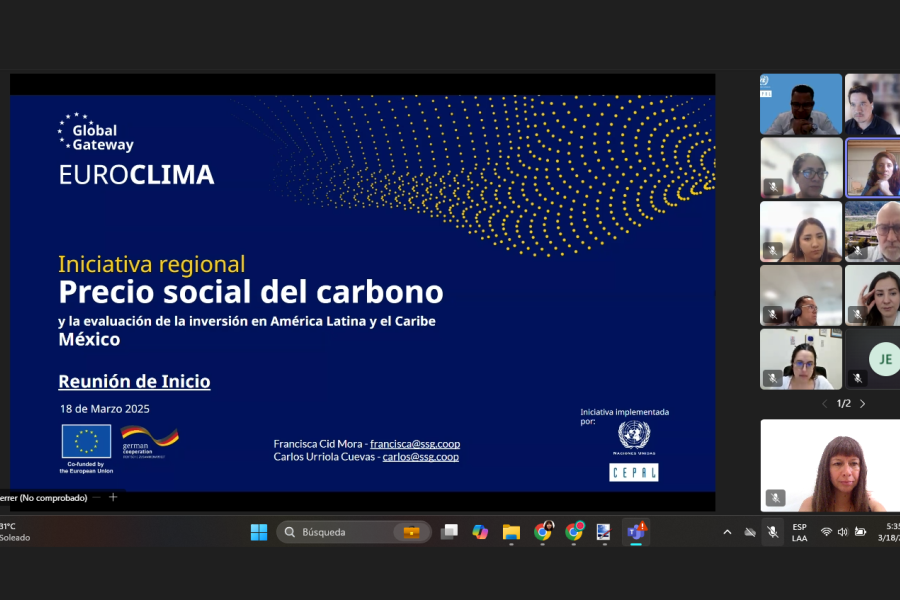Click the Carlos Urriola Cuevas name text
900x600 pixels.
(324, 457)
